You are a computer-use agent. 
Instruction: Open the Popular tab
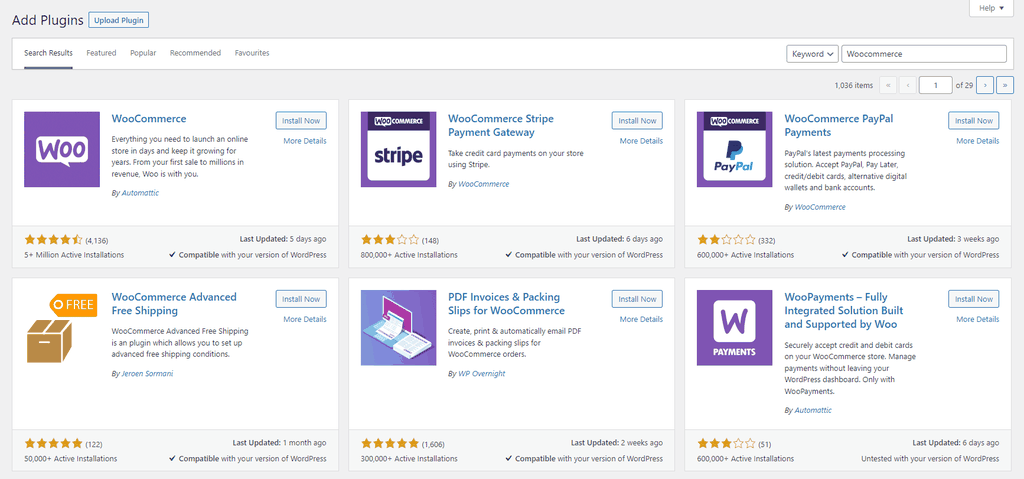pos(143,53)
